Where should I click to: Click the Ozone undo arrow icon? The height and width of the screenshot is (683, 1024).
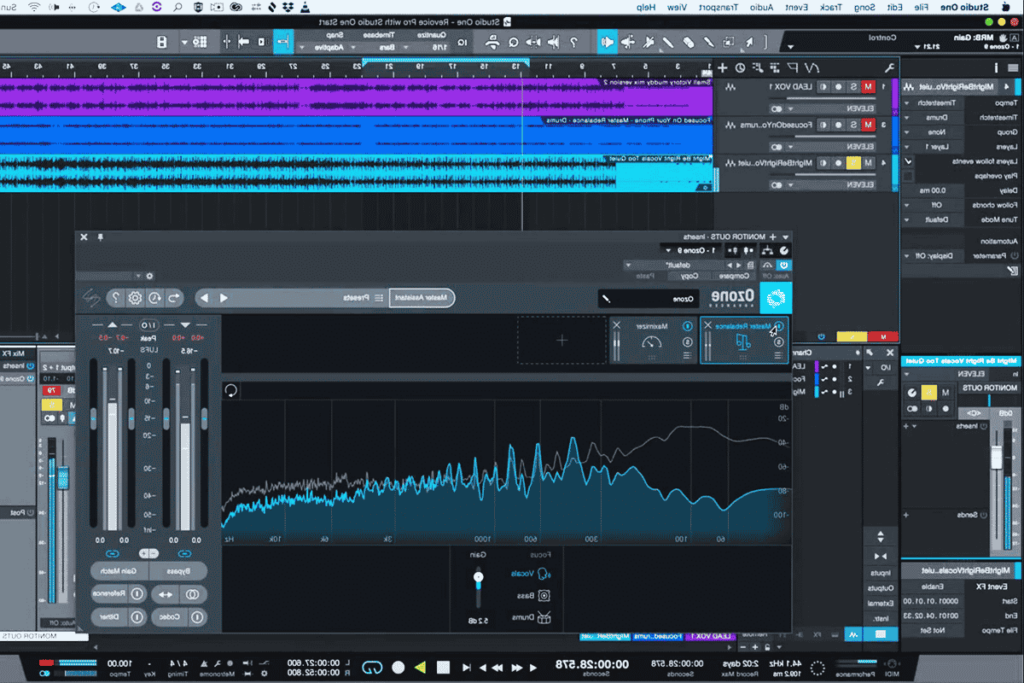click(174, 298)
